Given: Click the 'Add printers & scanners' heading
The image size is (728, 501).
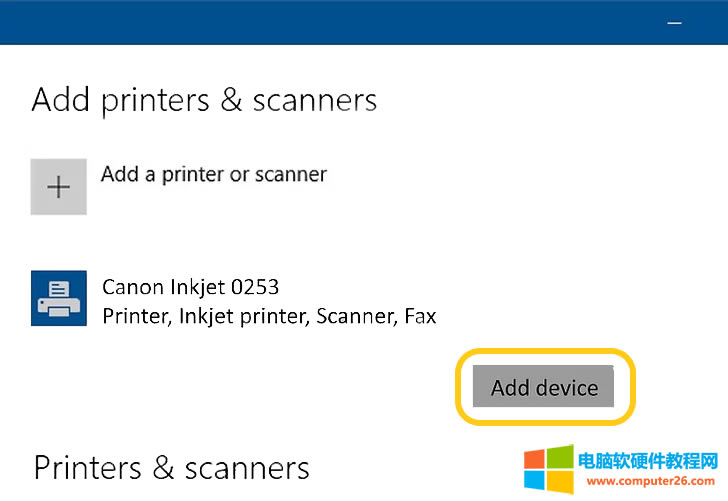Looking at the screenshot, I should click(x=204, y=100).
